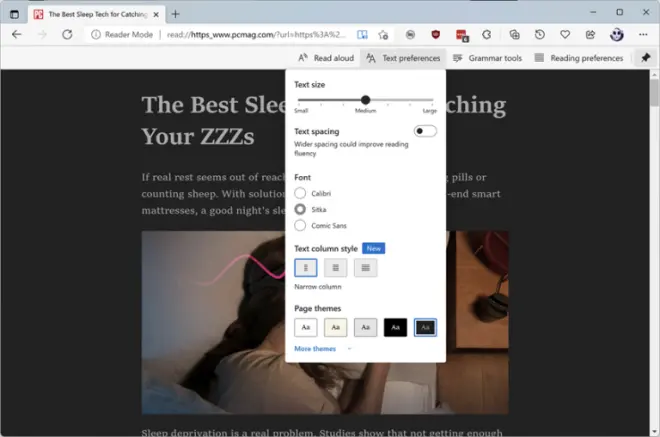Open the red calendar extension with badge

462,35
